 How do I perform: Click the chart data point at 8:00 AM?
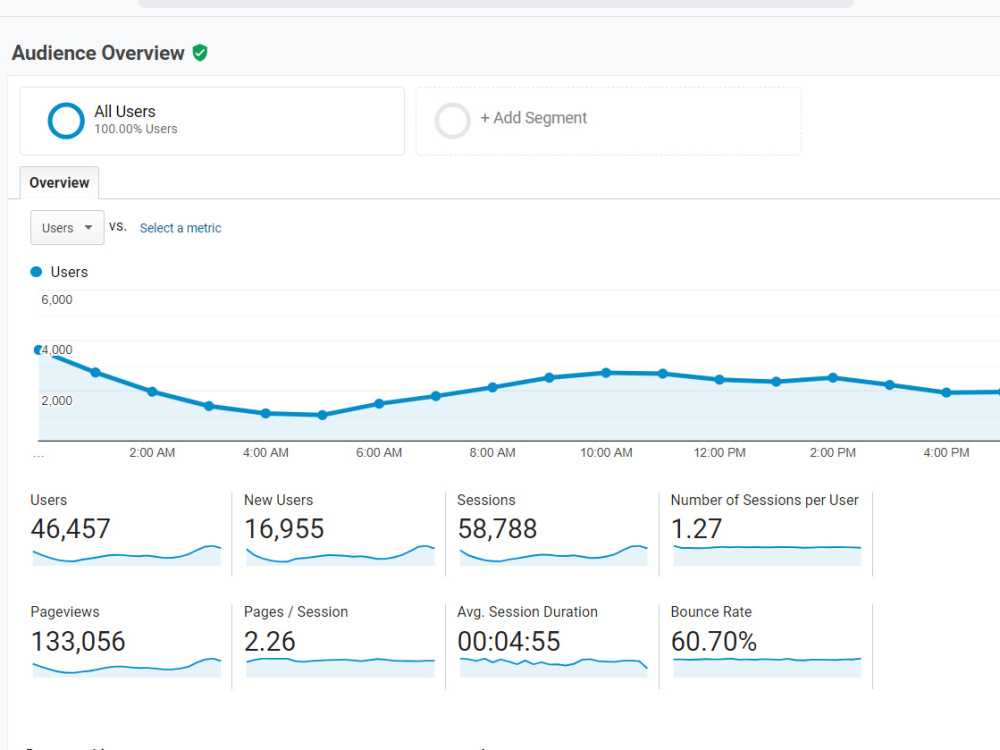coord(492,387)
